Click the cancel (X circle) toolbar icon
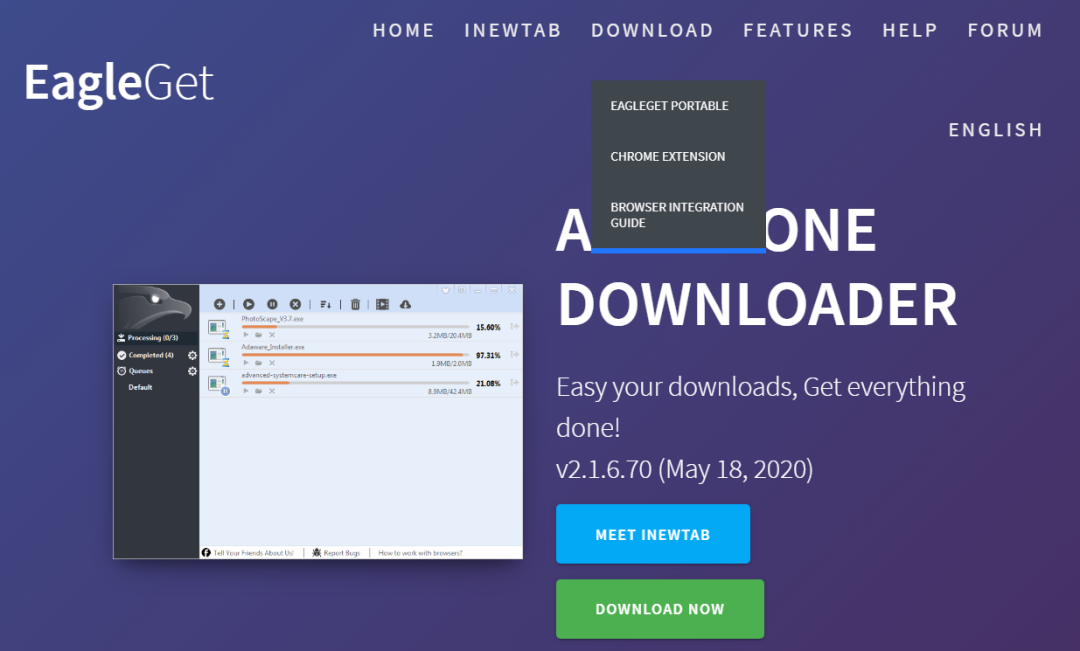This screenshot has height=651, width=1080. [x=295, y=304]
